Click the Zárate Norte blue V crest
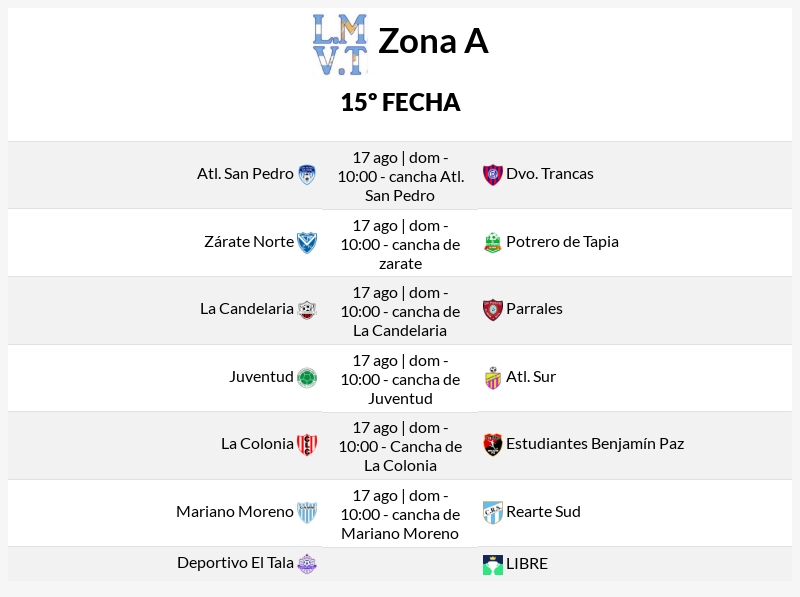Image resolution: width=800 pixels, height=597 pixels. [307, 242]
